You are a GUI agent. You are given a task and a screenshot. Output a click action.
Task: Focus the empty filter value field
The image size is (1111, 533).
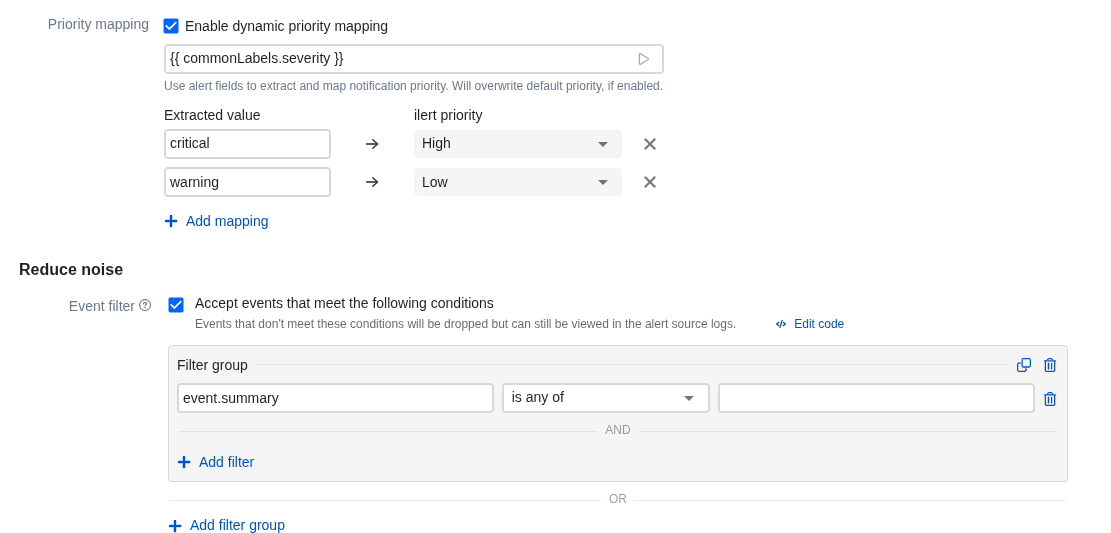coord(876,398)
